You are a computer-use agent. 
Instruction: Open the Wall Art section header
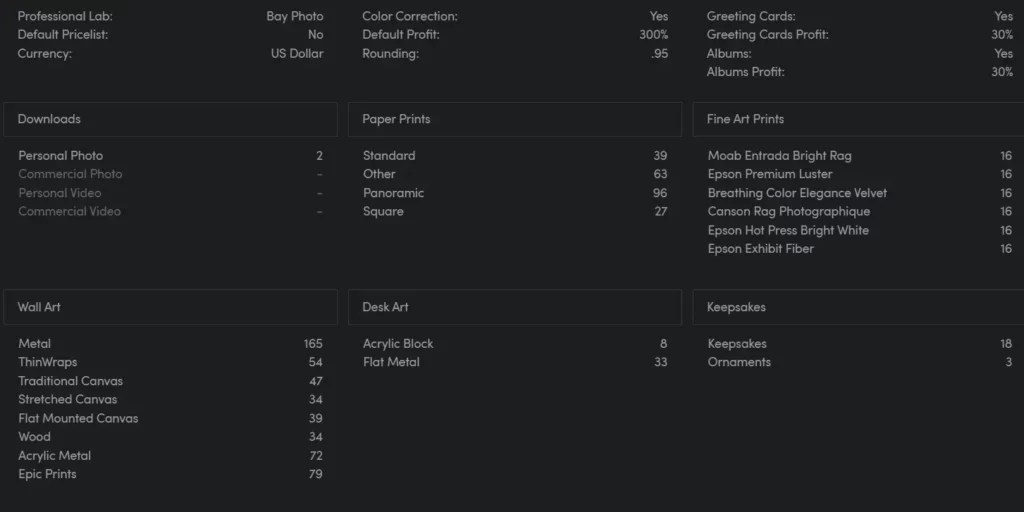[170, 307]
